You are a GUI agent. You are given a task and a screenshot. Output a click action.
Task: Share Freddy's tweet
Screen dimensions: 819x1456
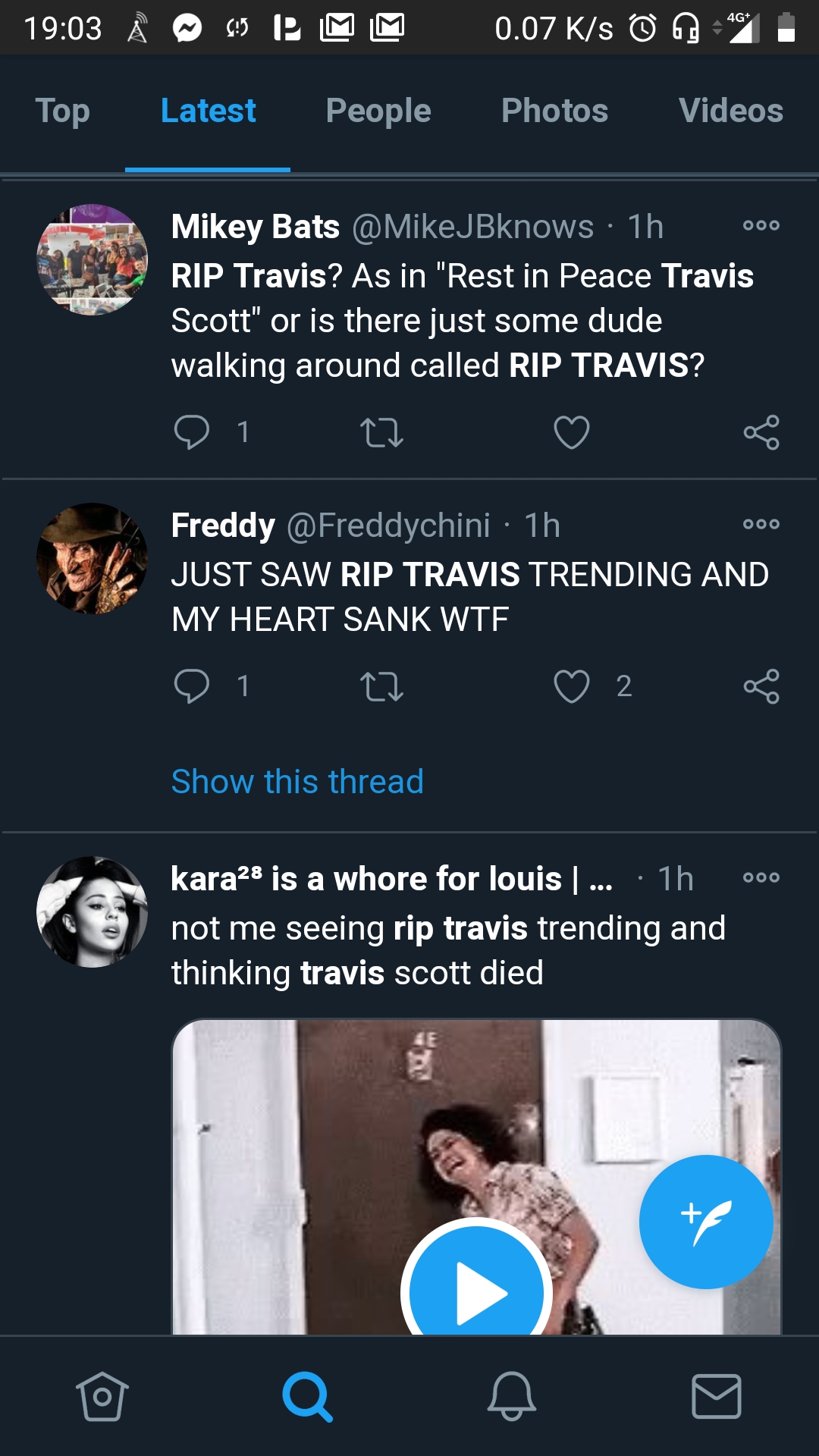(x=761, y=686)
